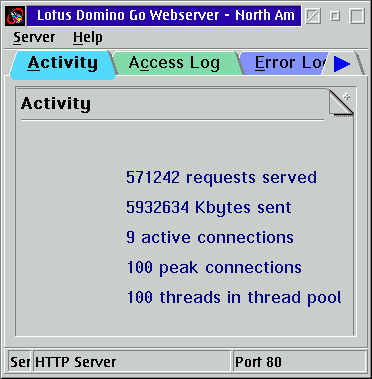The height and width of the screenshot is (379, 372).
Task: Minimize the window with the slashed-box button
Action: (x=313, y=16)
